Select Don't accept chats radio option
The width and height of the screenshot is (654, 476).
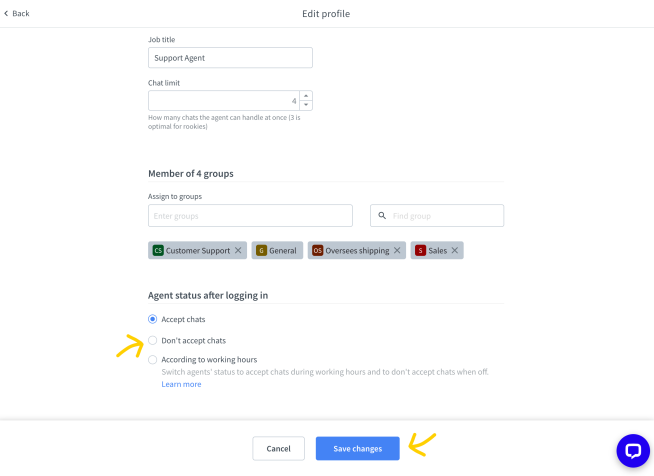153,340
